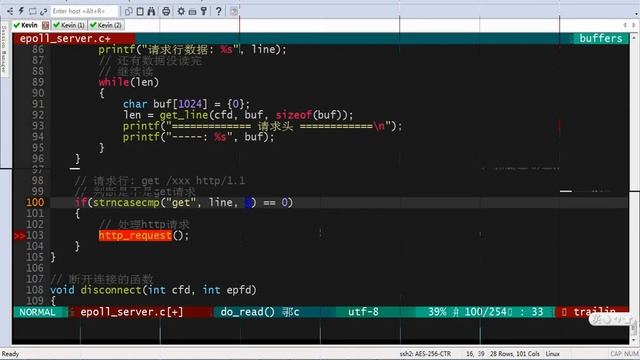Switch to the Kevin (2) session tab
The height and width of the screenshot is (360, 640).
106,25
